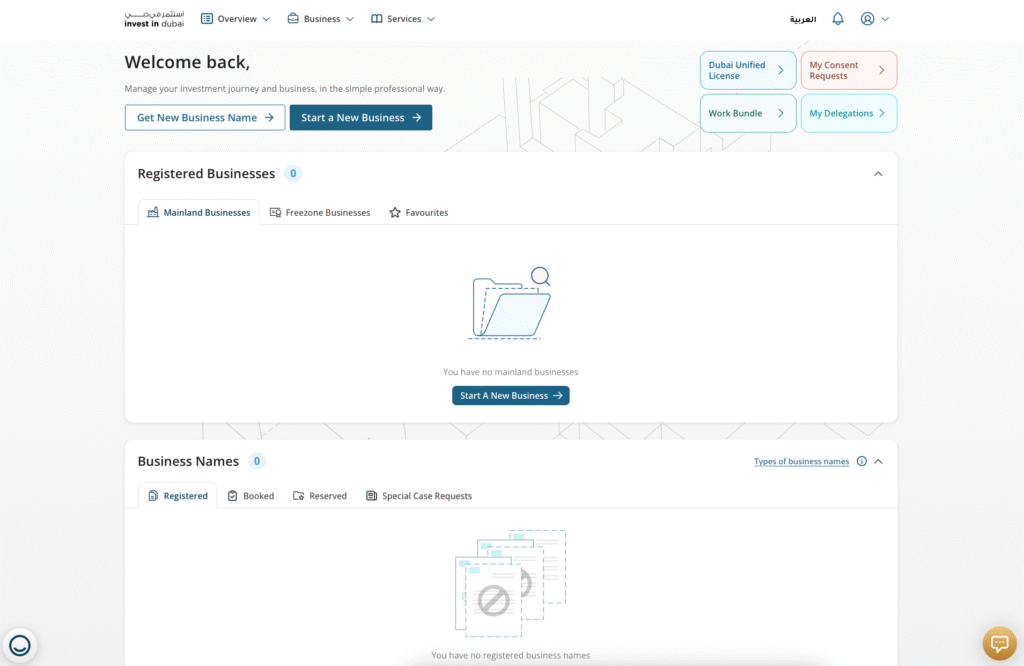Switch language to Arabic
Screen dimensions: 1024x666
pyautogui.click(x=803, y=19)
